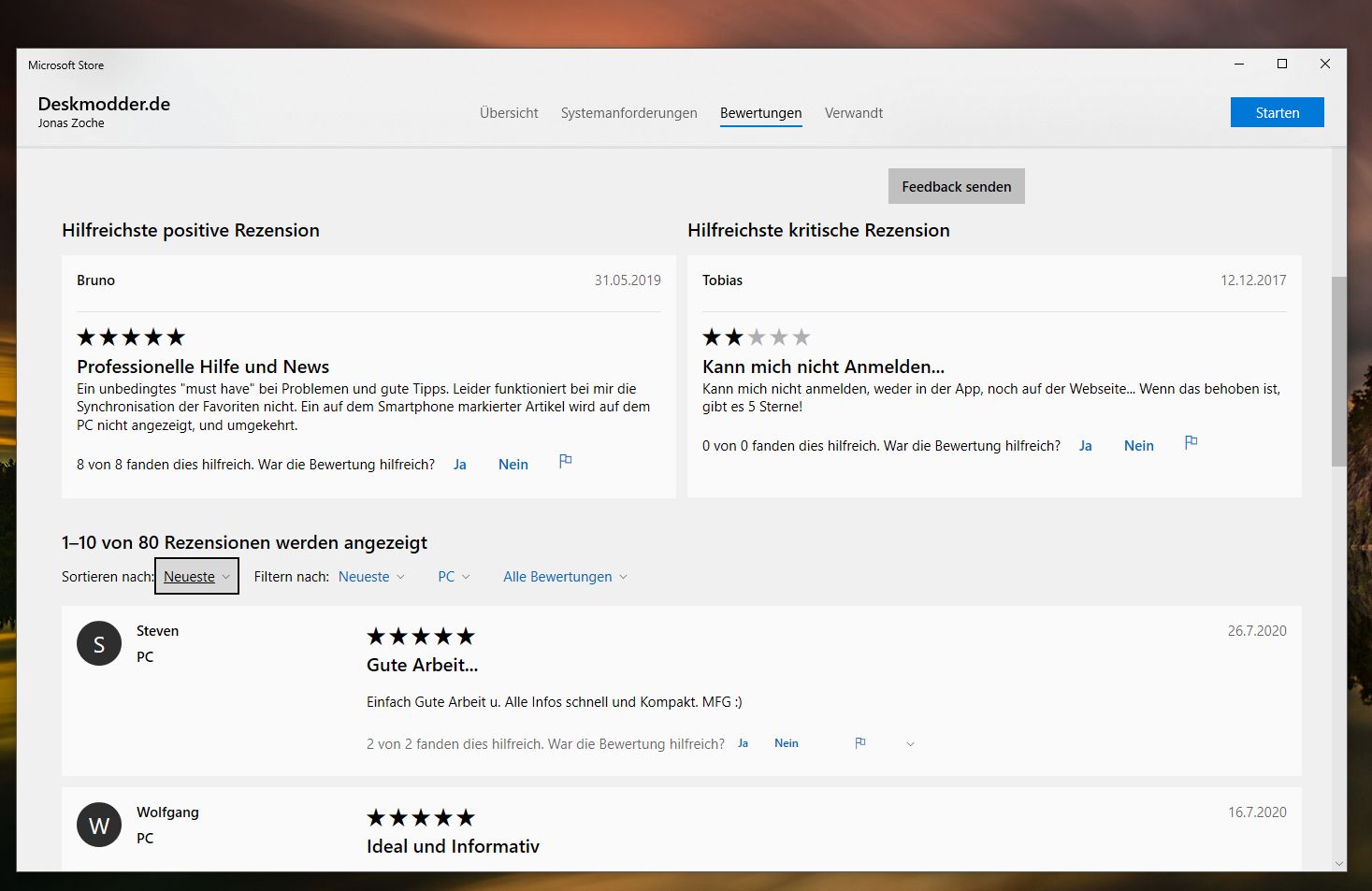The height and width of the screenshot is (891, 1372).
Task: Mark Tobias's review unhelpful with Nein
Action: (1138, 446)
